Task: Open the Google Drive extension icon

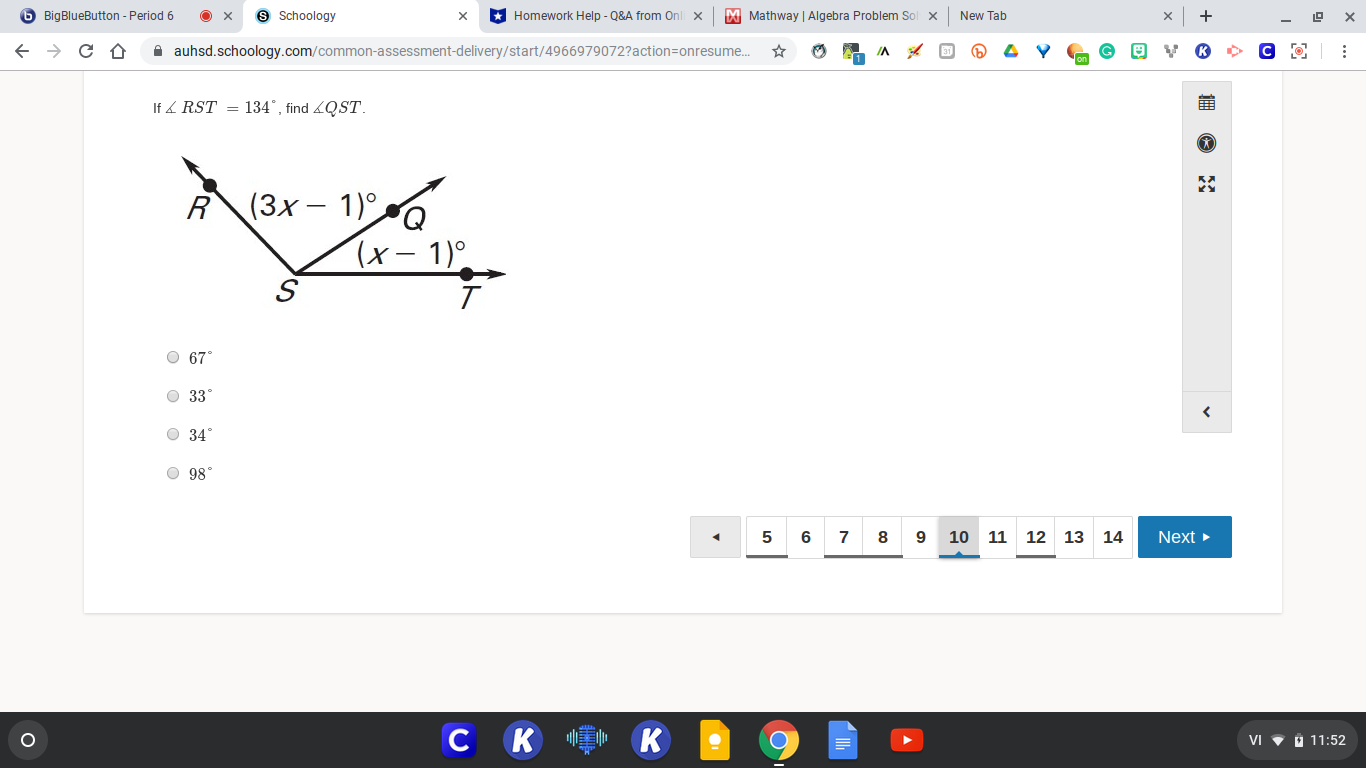Action: pyautogui.click(x=1010, y=51)
